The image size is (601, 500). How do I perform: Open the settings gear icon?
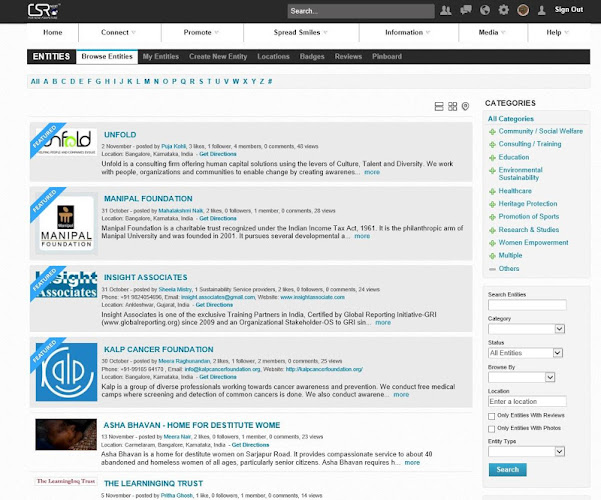(x=503, y=10)
